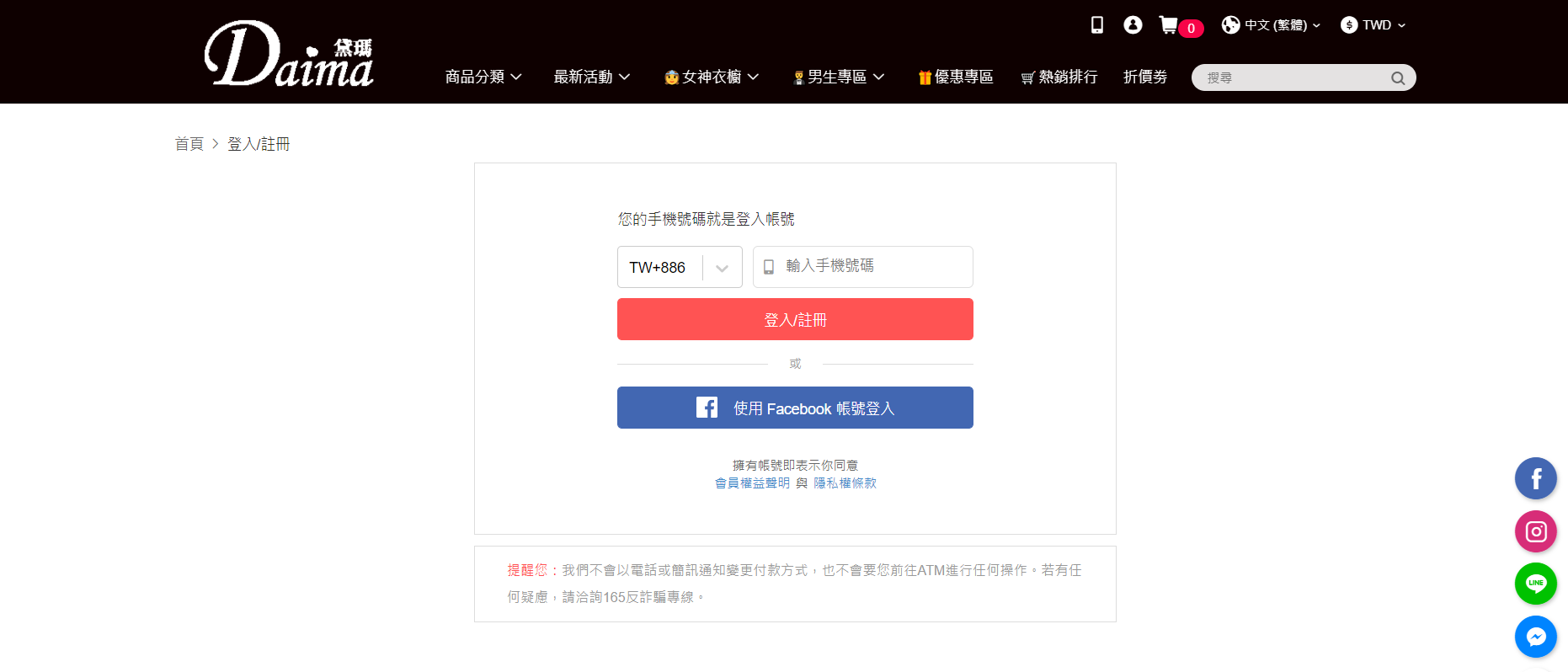Open the user account icon
Screen dimensions: 1568x672
[x=1133, y=25]
